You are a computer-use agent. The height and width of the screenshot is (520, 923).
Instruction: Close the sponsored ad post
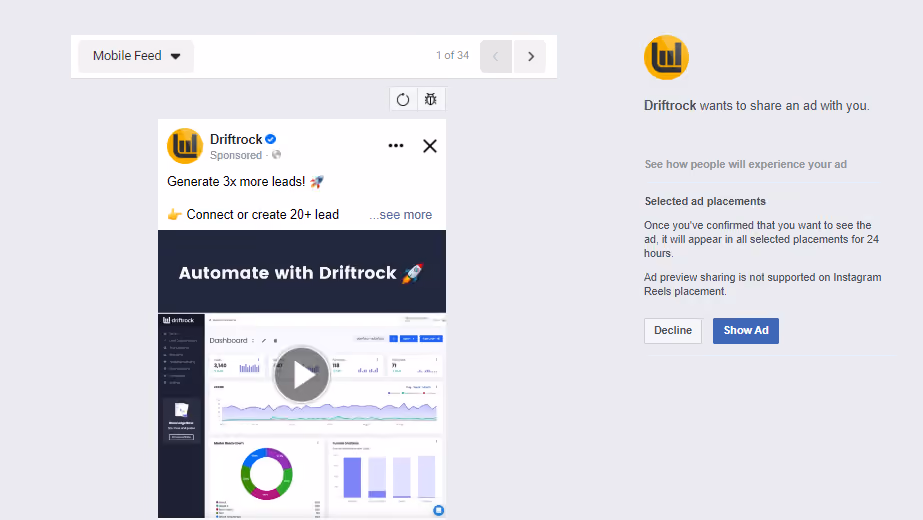(x=430, y=146)
